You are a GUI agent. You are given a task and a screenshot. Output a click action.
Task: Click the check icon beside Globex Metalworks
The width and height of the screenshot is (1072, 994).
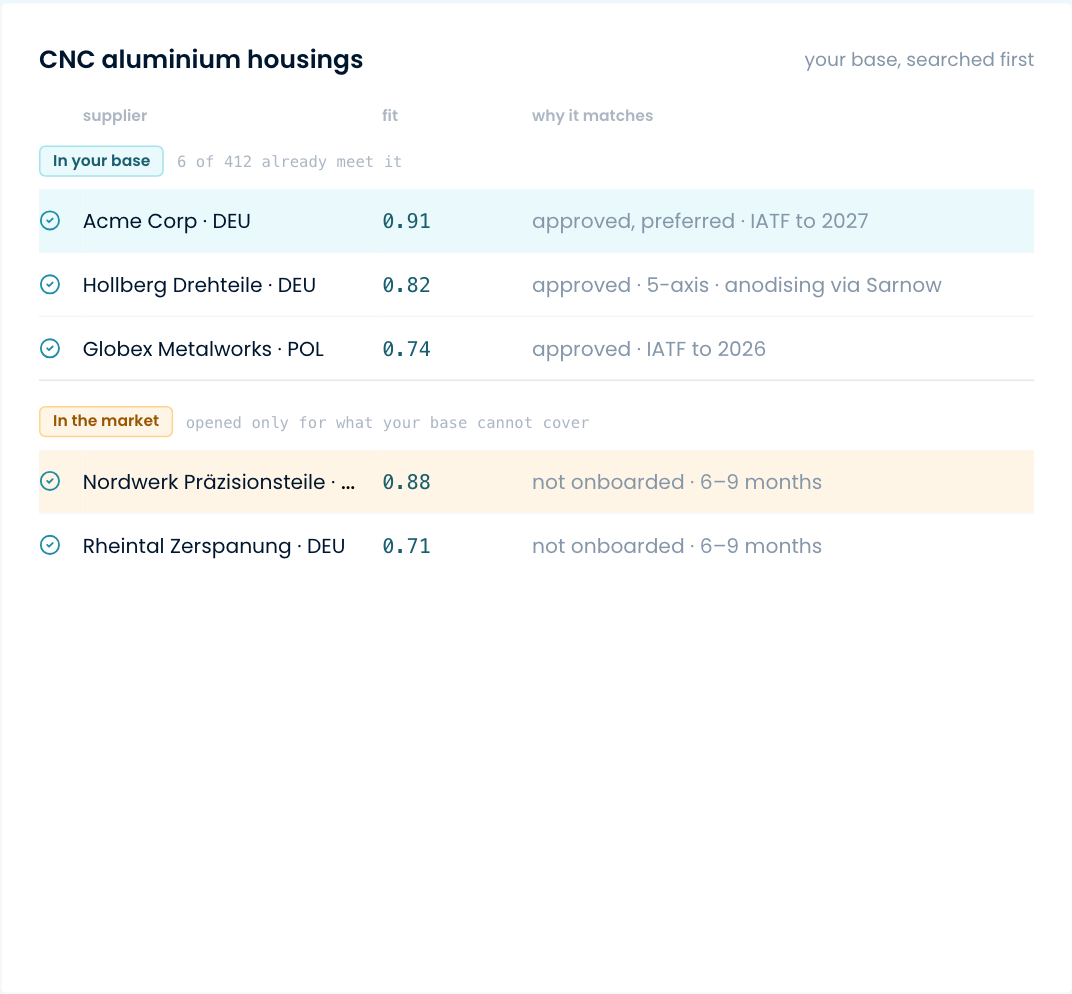(50, 349)
